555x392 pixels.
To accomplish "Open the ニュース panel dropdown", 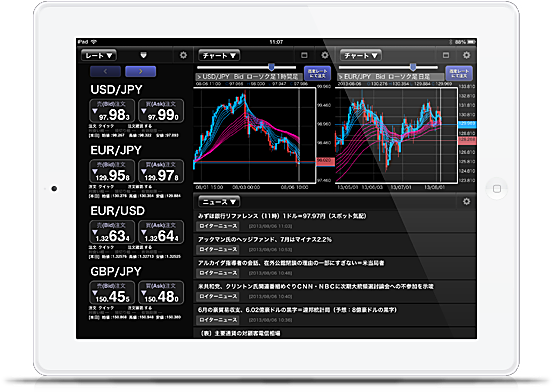I will (219, 202).
